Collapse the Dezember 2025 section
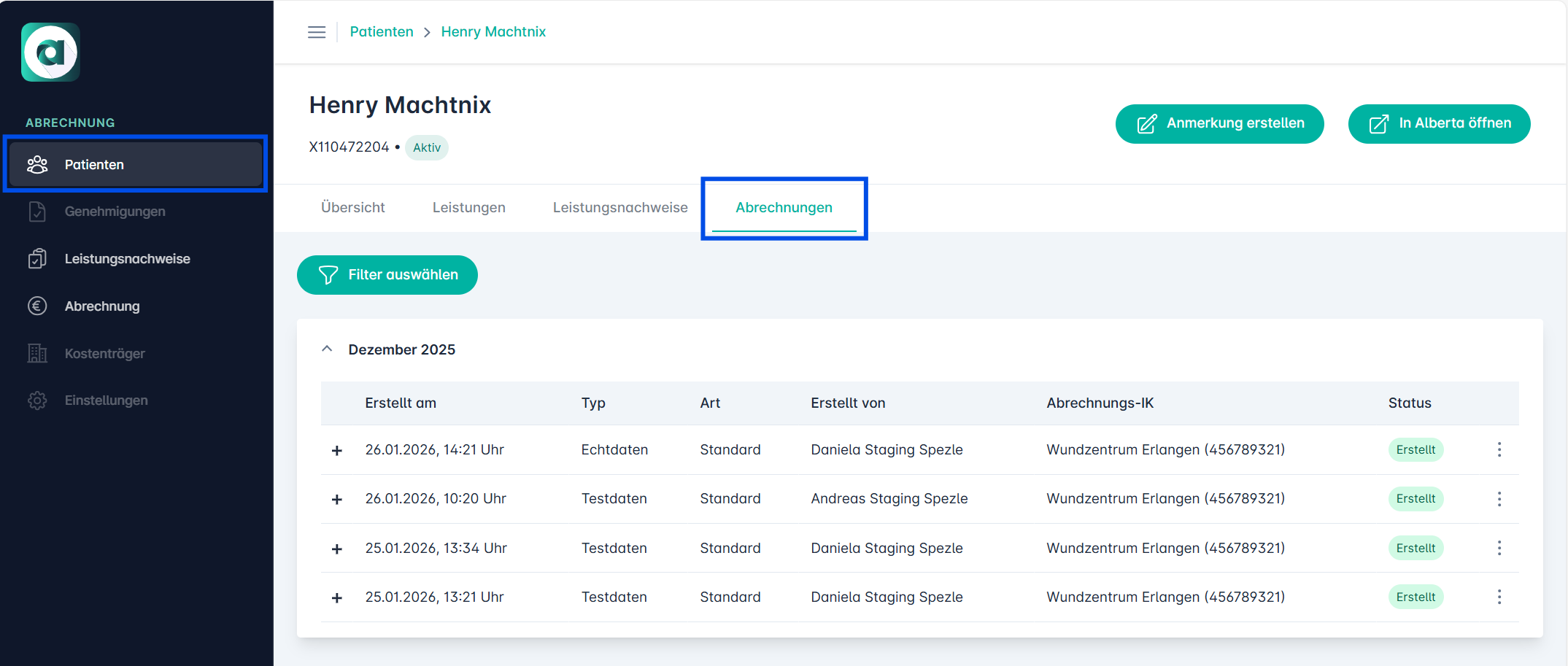Image resolution: width=1568 pixels, height=666 pixels. (327, 349)
